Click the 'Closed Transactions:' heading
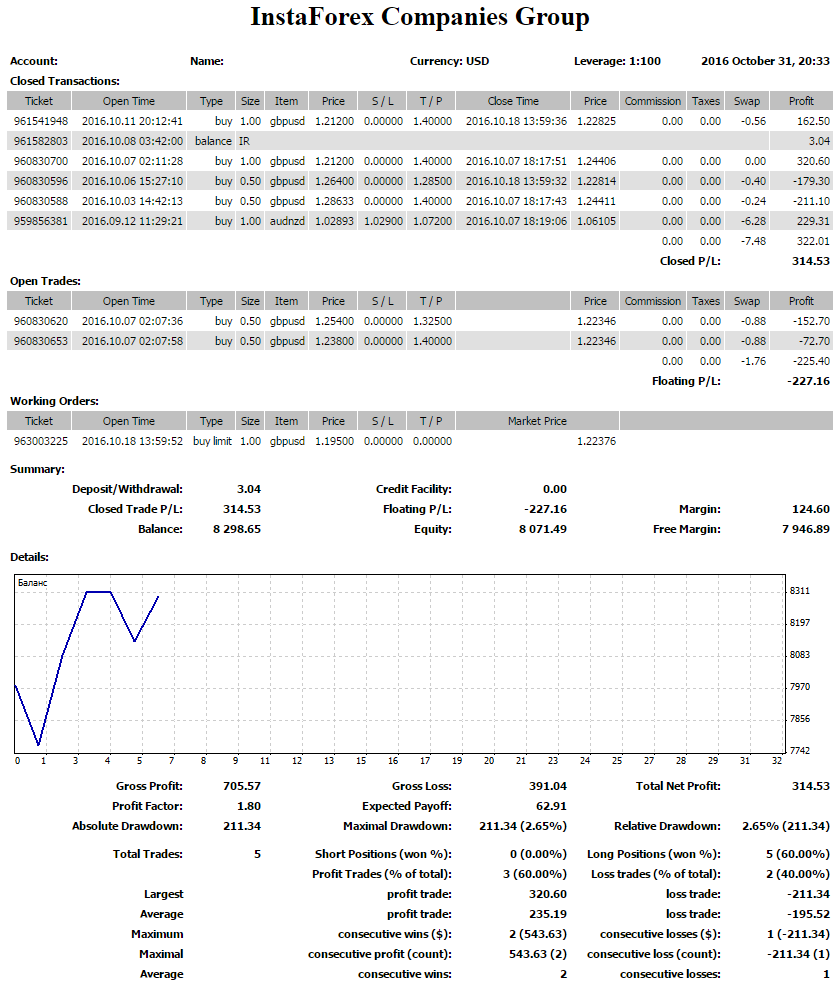Screen dimensions: 840x987 pyautogui.click(x=65, y=81)
